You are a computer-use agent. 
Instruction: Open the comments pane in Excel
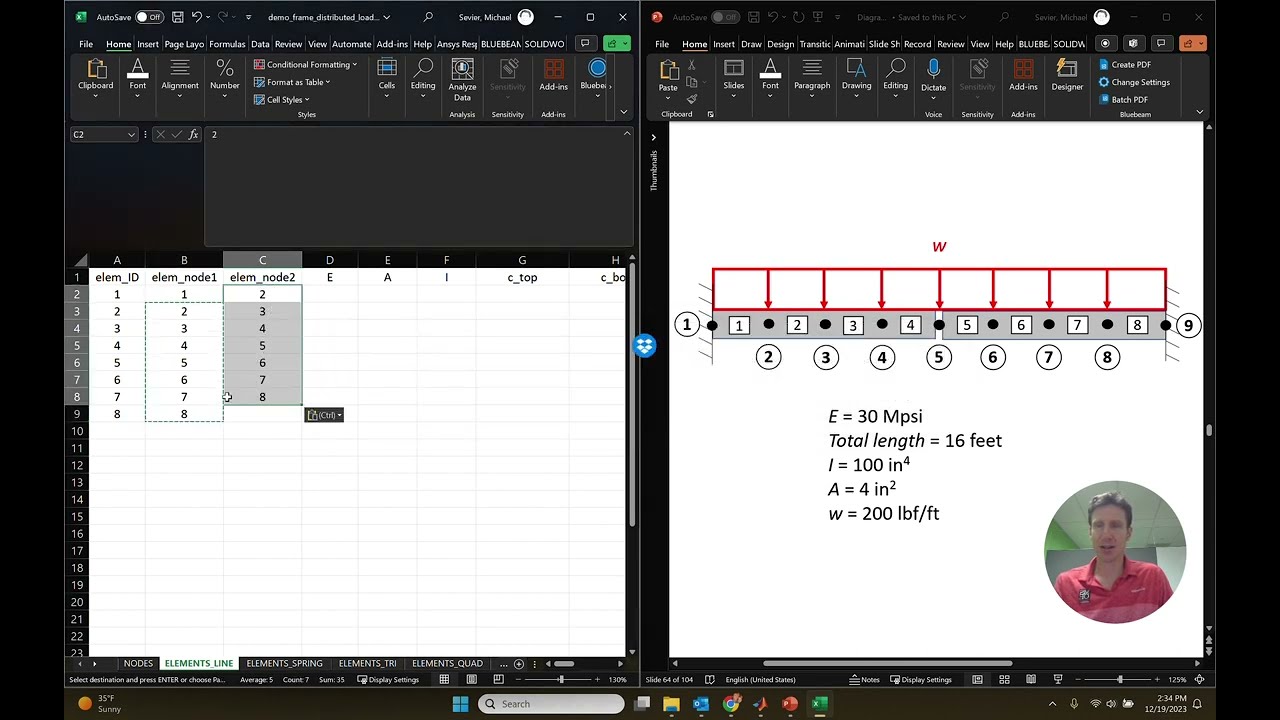[x=585, y=44]
